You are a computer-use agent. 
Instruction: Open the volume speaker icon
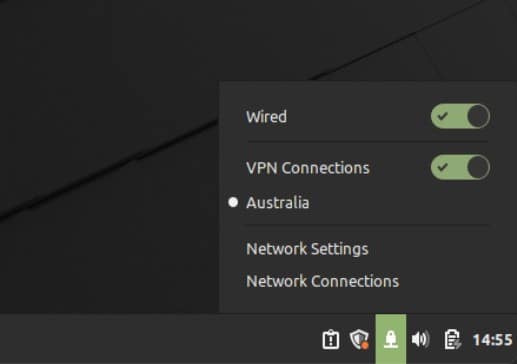pos(420,339)
